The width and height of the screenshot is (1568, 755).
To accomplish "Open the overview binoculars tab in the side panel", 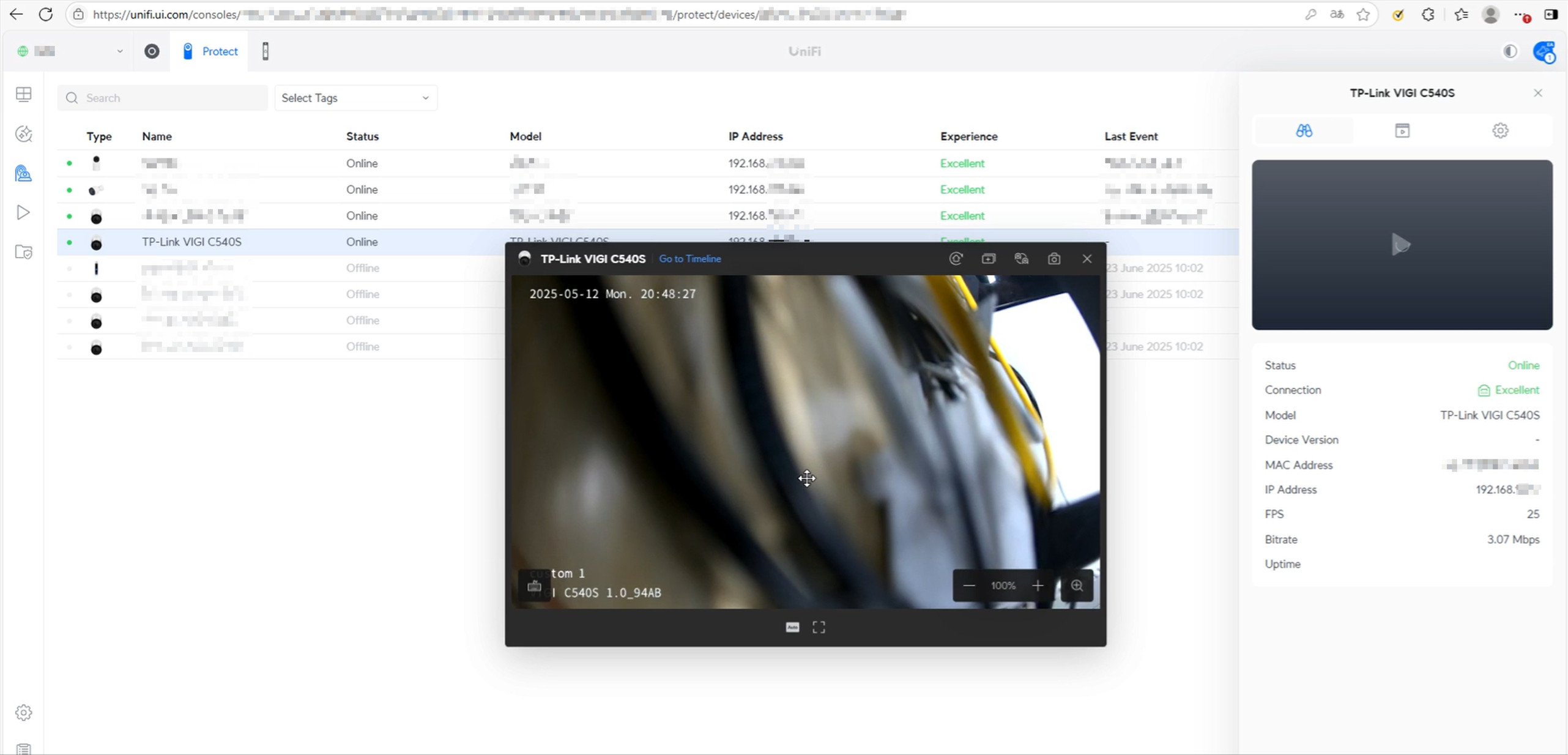I will [1304, 130].
